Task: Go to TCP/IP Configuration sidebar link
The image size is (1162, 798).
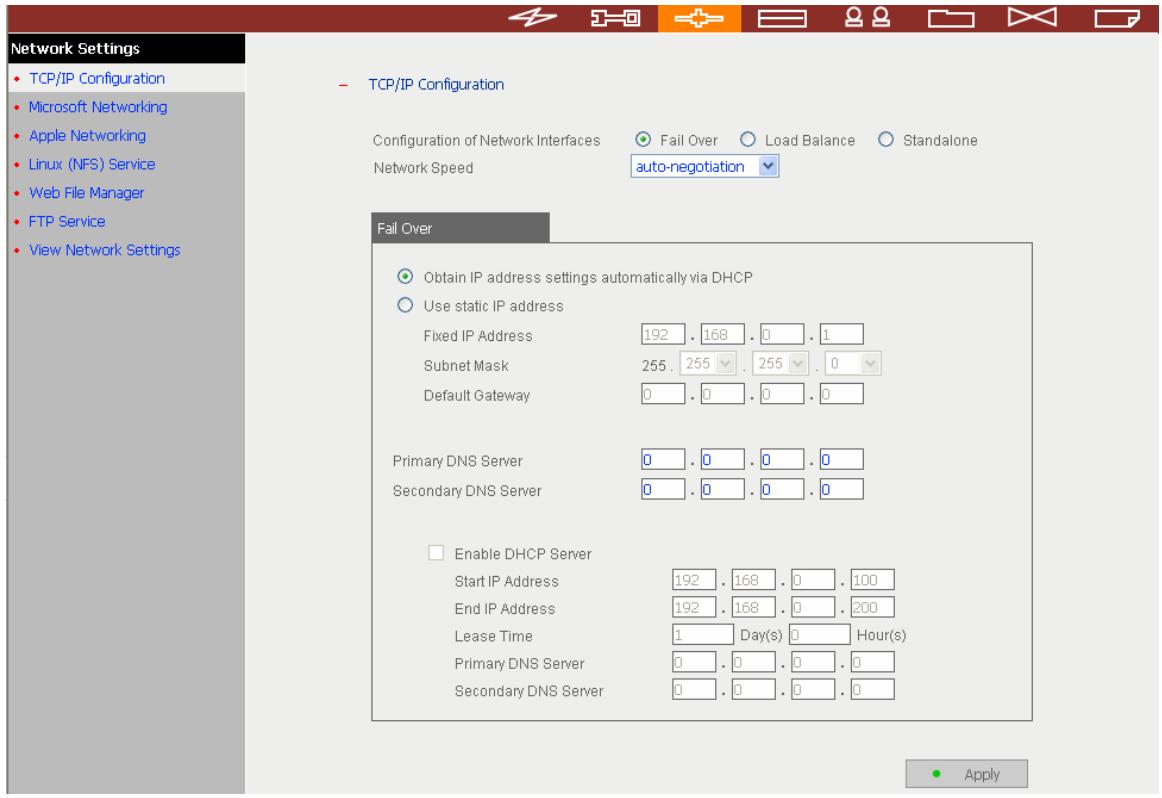Action: tap(97, 78)
